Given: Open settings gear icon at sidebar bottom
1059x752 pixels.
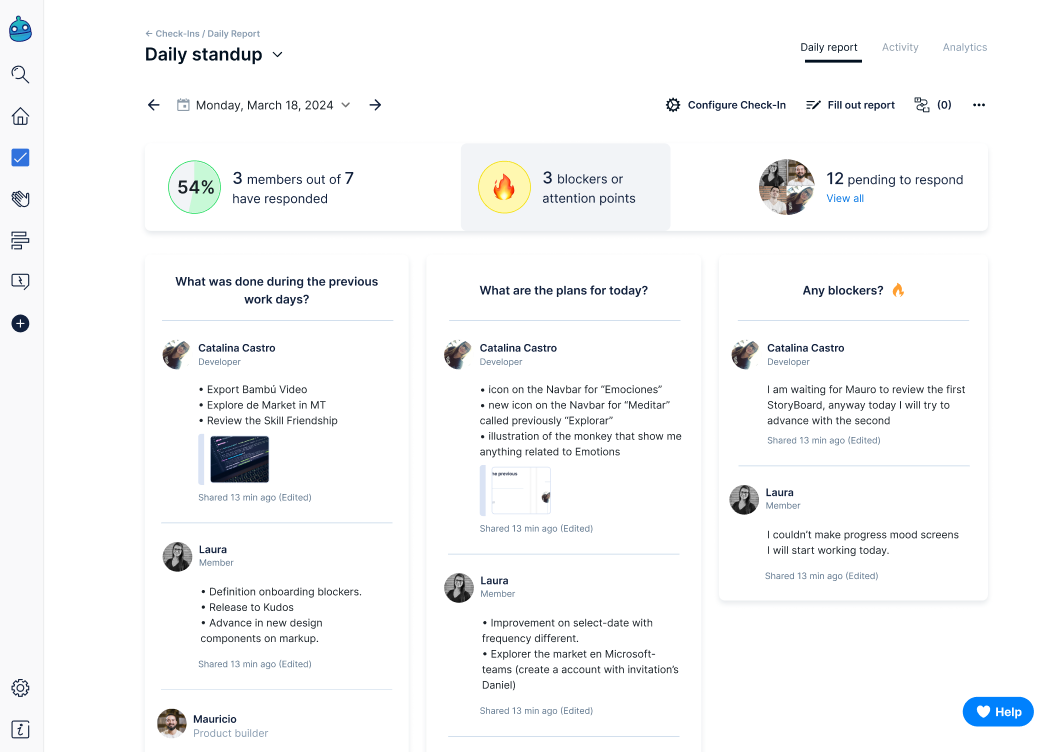Looking at the screenshot, I should [20, 688].
